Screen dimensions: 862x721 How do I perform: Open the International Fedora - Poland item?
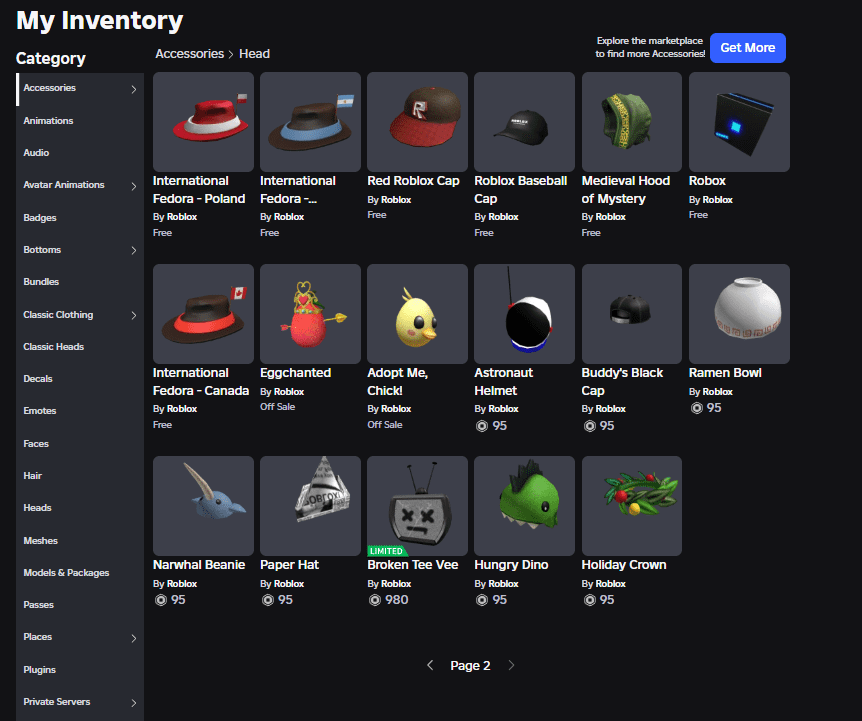click(202, 122)
